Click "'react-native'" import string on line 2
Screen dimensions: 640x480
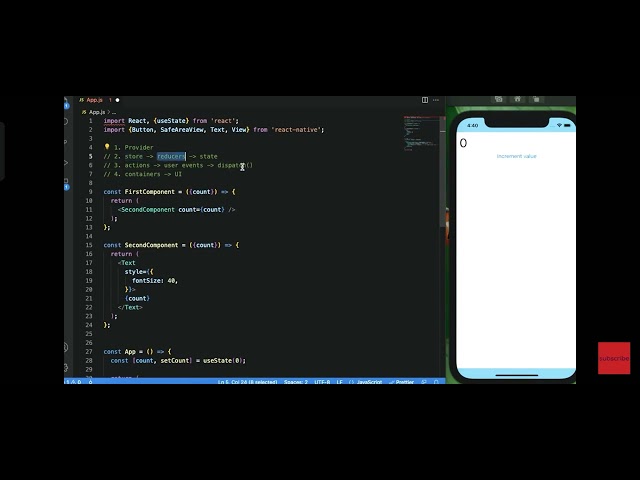(296, 130)
